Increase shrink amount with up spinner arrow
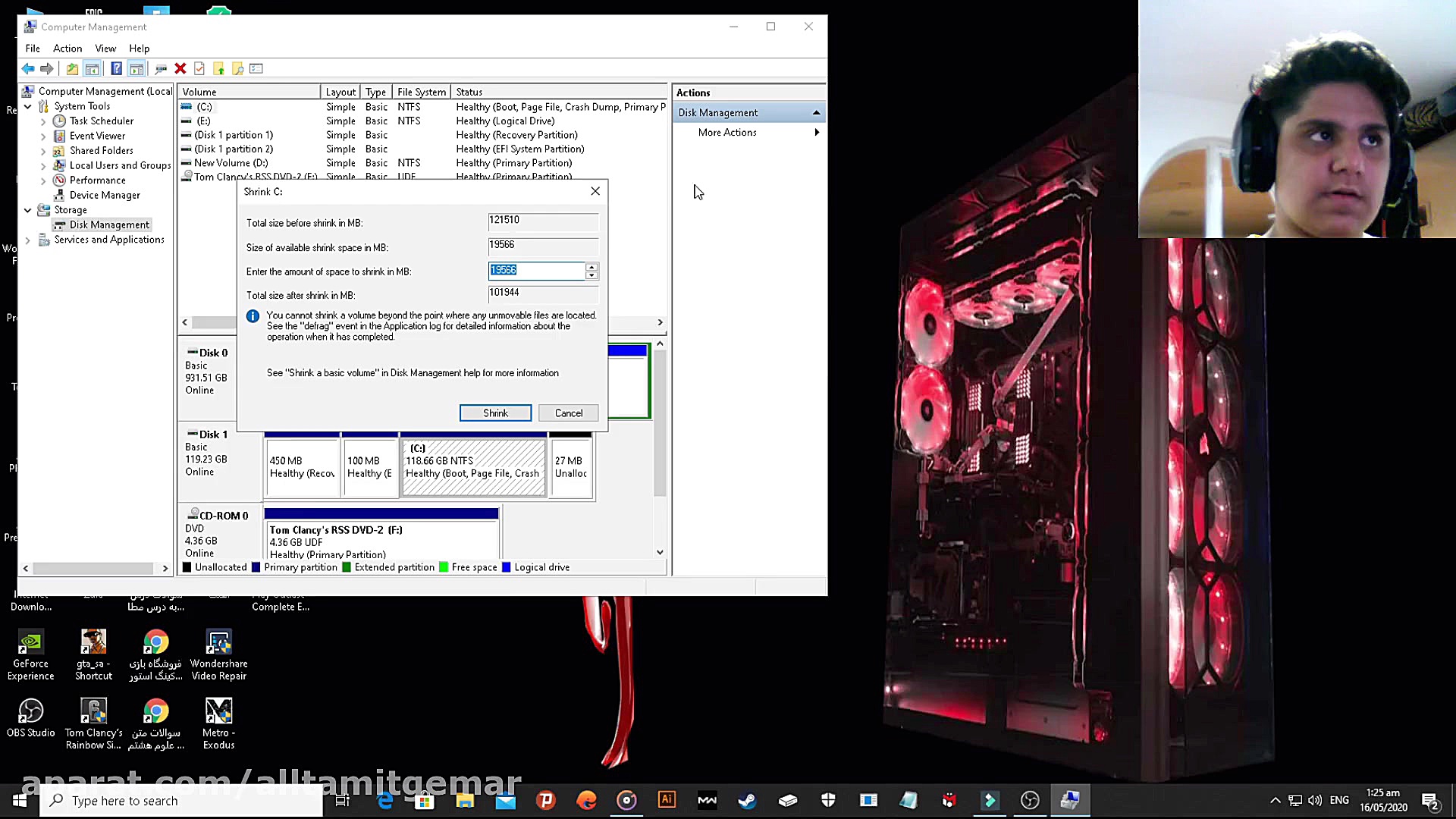1456x819 pixels. click(x=591, y=266)
